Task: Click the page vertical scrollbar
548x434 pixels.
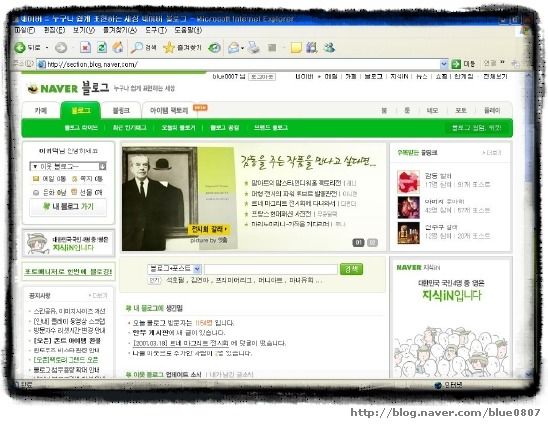Action: (529, 224)
